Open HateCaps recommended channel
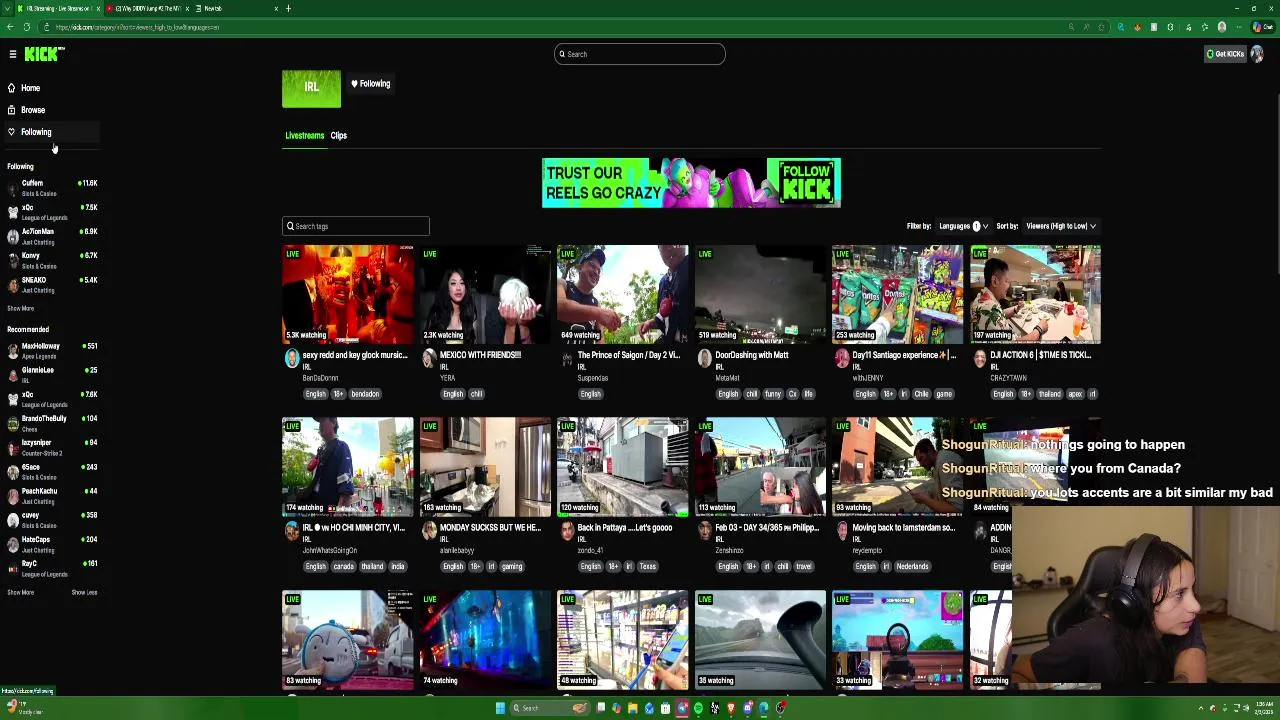The height and width of the screenshot is (720, 1280). 50,544
